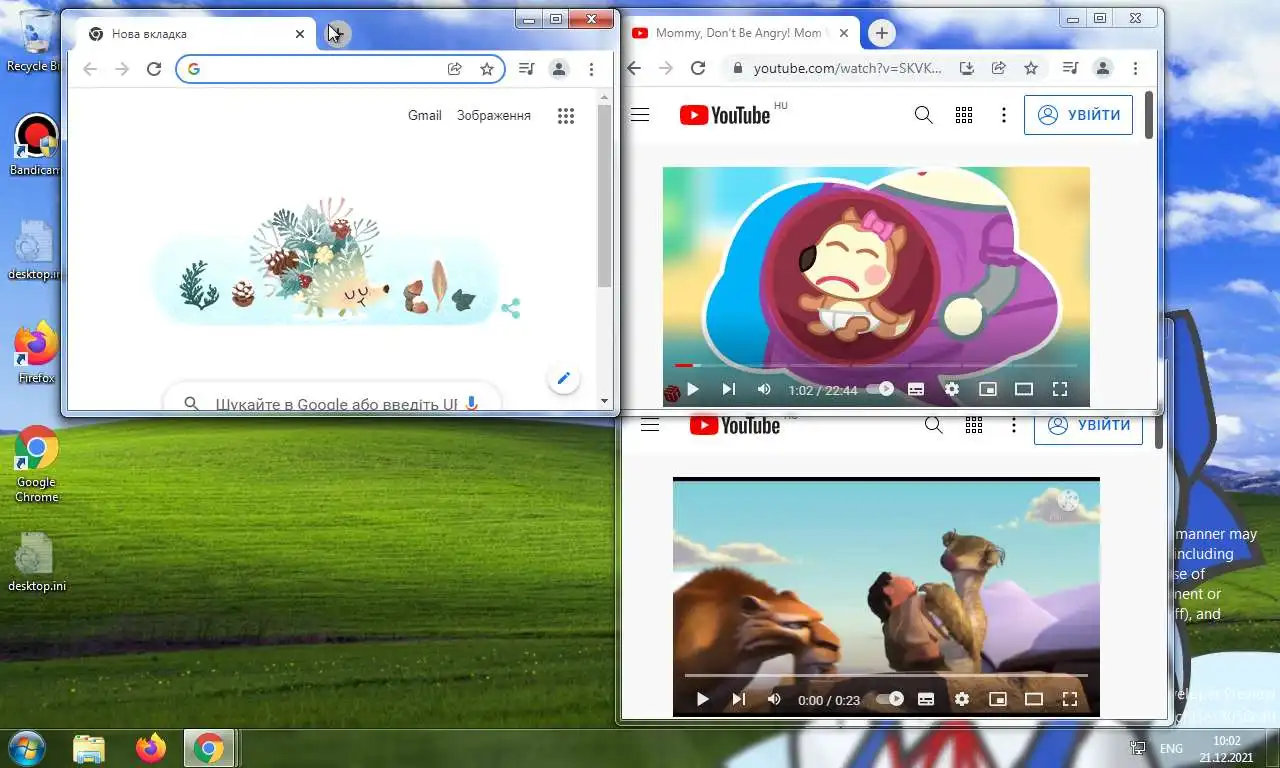Close the Нова вкладка tab

300,34
